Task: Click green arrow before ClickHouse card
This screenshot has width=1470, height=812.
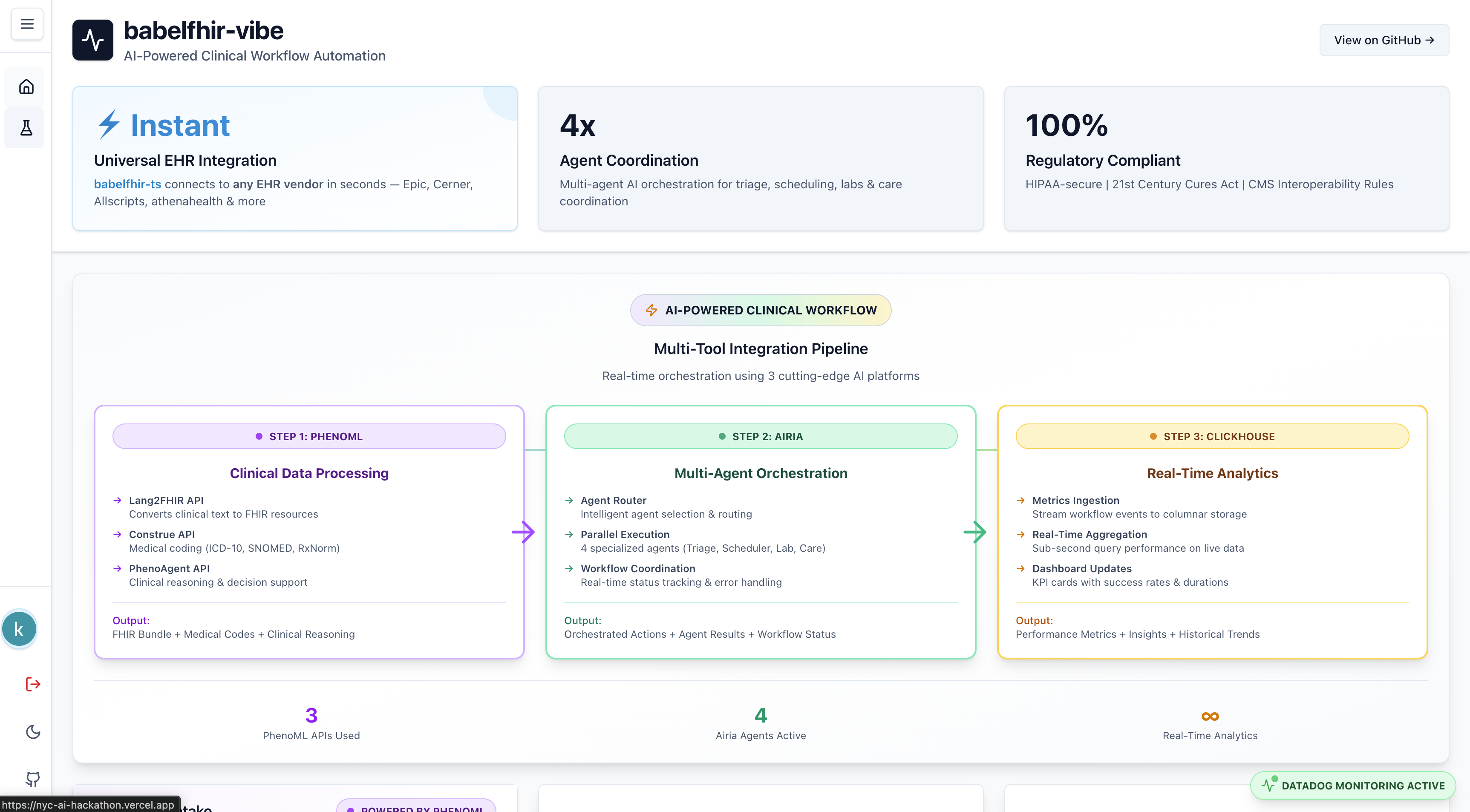Action: 975,532
